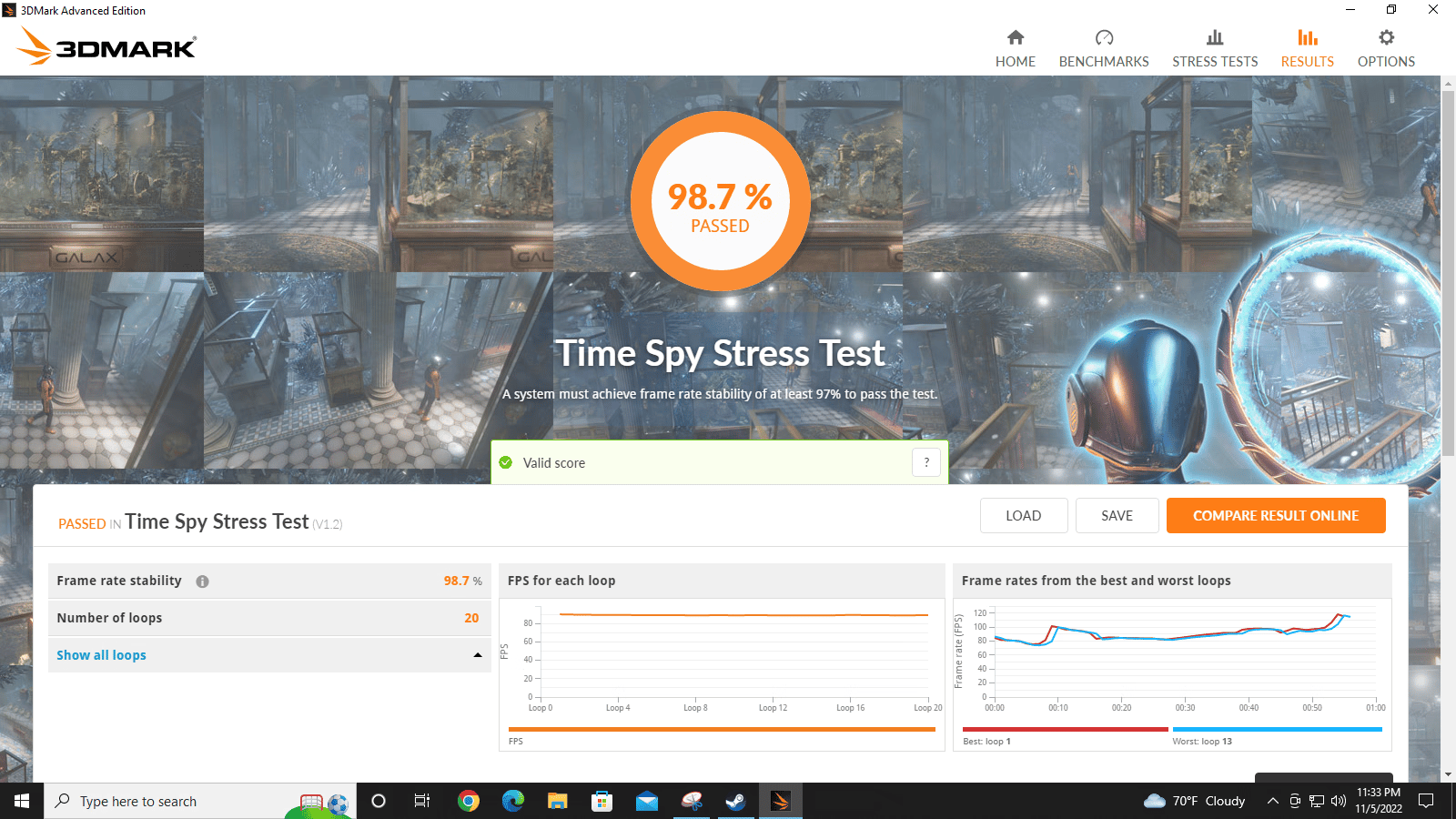Click the orange FPS legend bar
Viewport: 1456px width, 819px height.
(x=722, y=729)
